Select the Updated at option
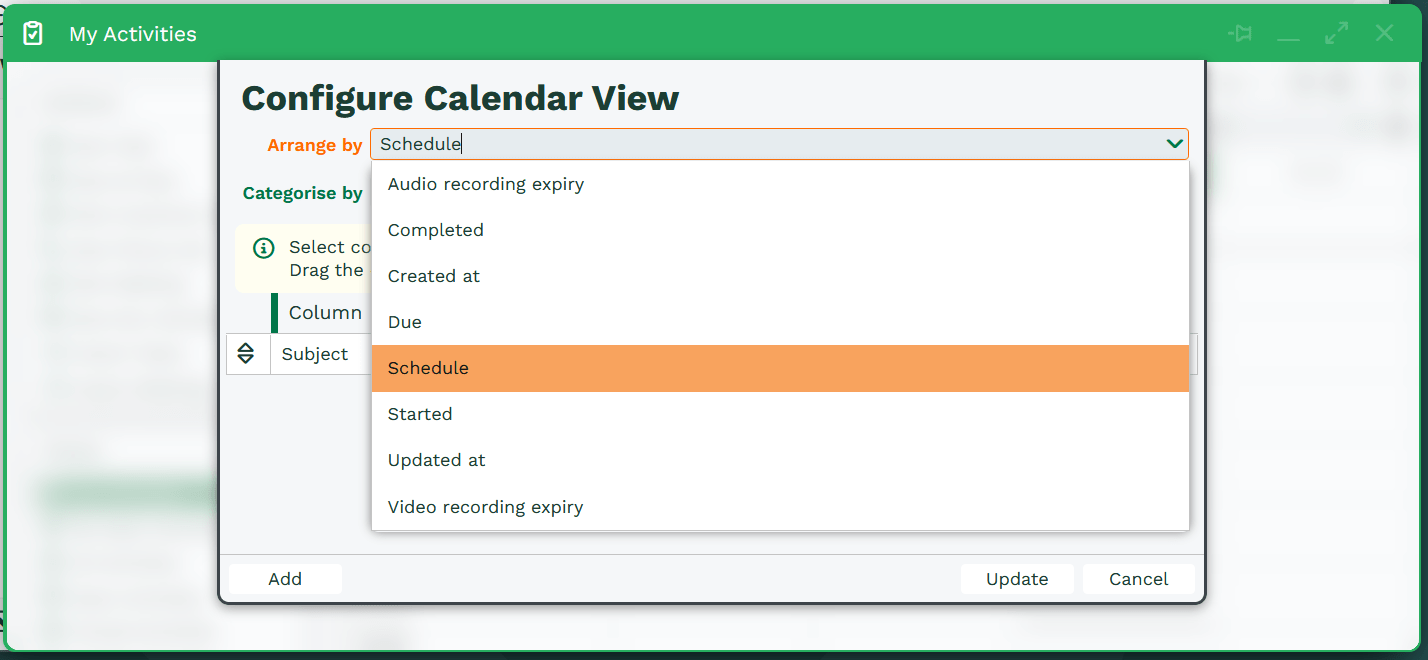 437,460
